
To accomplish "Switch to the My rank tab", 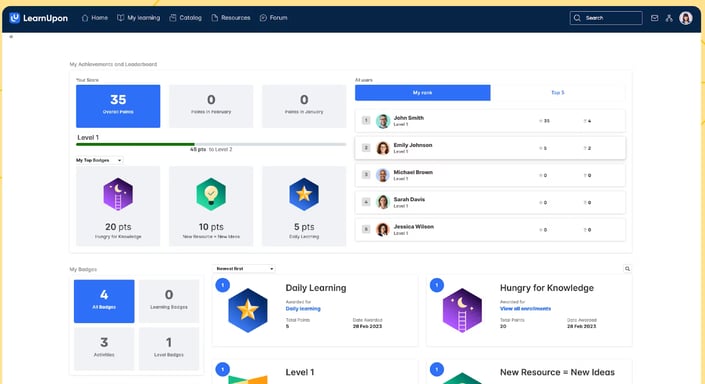I will 423,93.
